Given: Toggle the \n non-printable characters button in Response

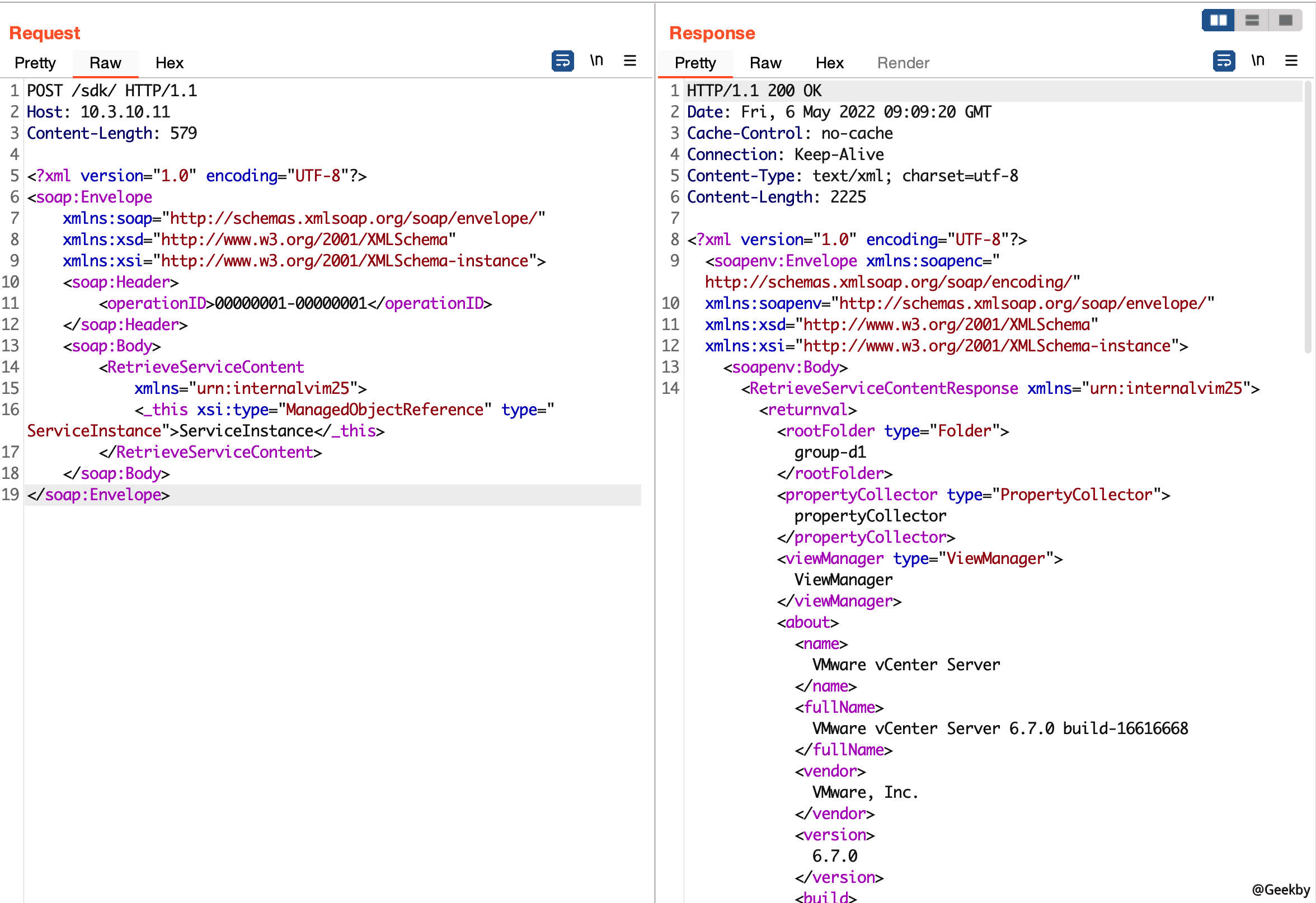Looking at the screenshot, I should tap(1258, 60).
